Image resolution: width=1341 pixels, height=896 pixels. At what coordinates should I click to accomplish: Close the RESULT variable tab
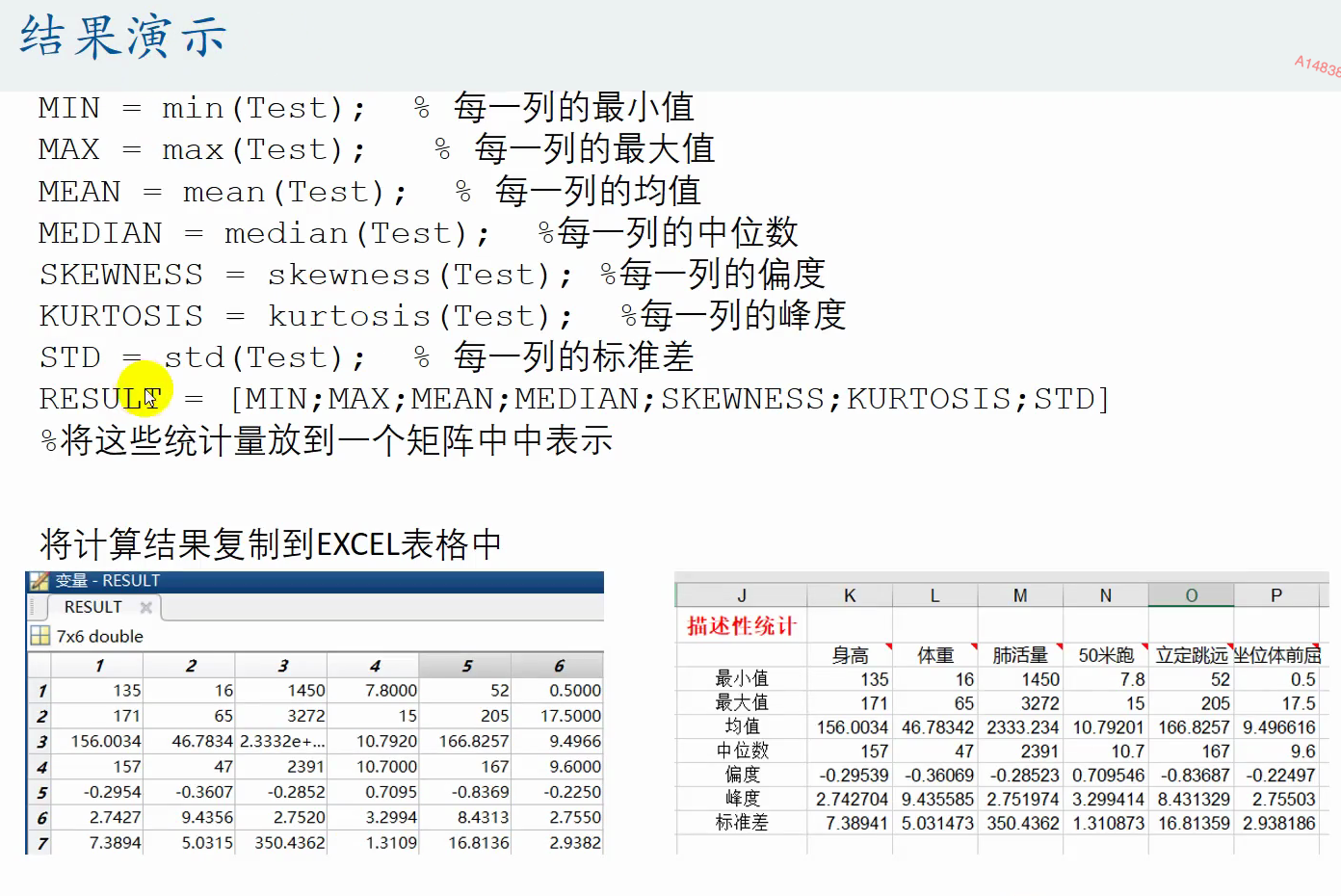146,607
